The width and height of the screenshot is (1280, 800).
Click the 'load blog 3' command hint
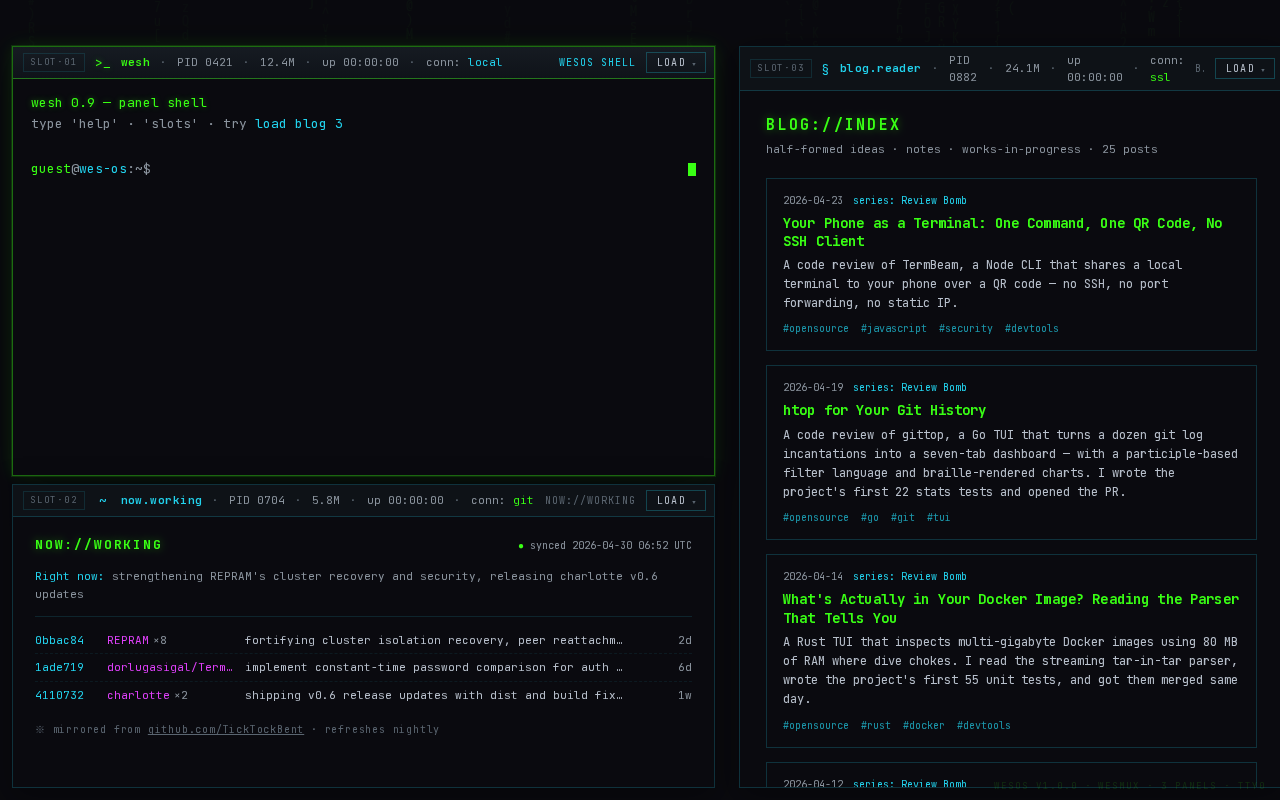coord(299,124)
